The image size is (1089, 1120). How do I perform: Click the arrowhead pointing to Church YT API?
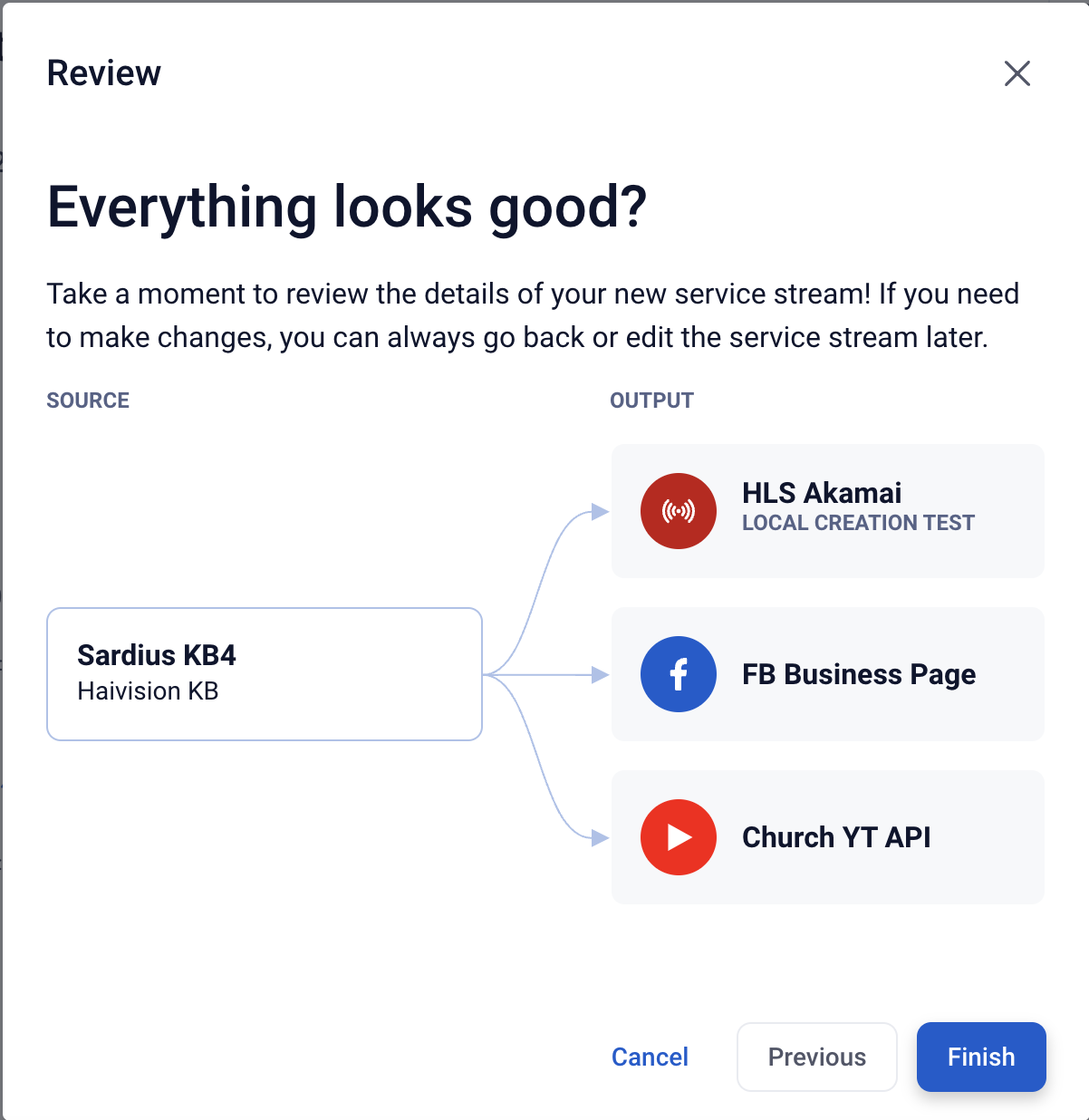[x=599, y=838]
